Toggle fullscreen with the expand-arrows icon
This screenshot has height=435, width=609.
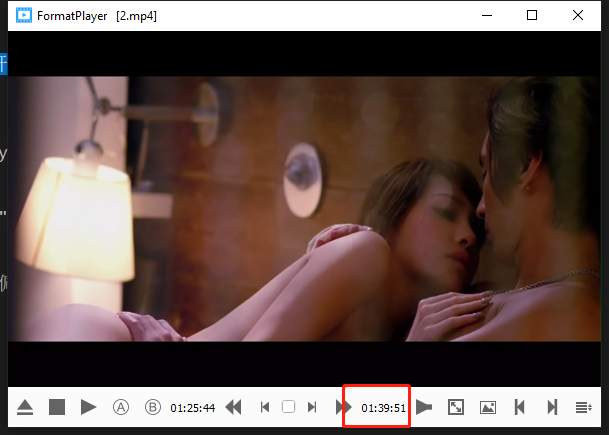tap(456, 407)
